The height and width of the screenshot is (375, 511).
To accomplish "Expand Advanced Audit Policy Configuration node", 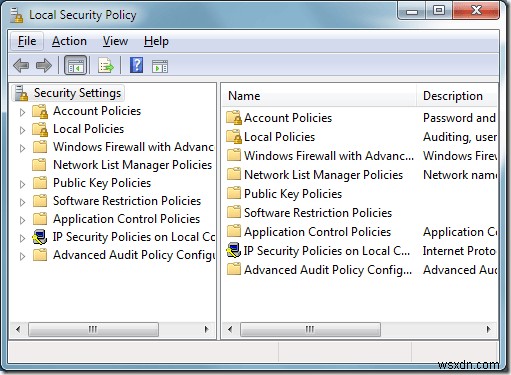I will tap(22, 256).
